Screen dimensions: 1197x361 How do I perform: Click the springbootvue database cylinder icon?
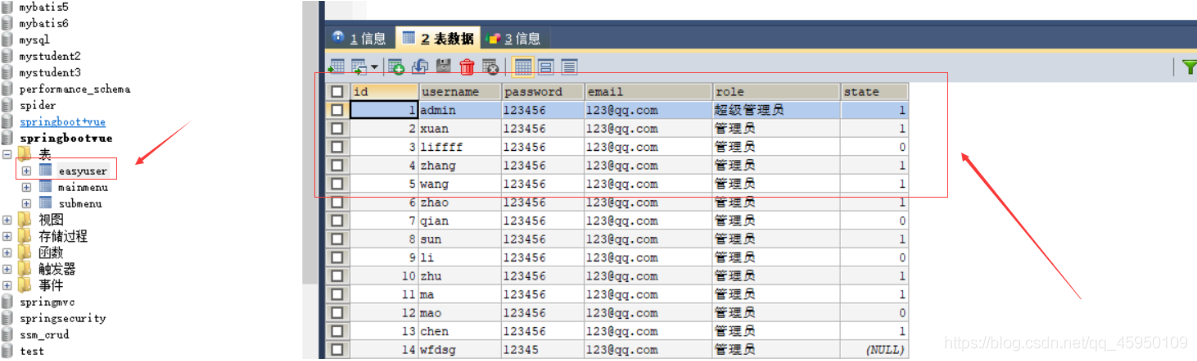coord(7,138)
